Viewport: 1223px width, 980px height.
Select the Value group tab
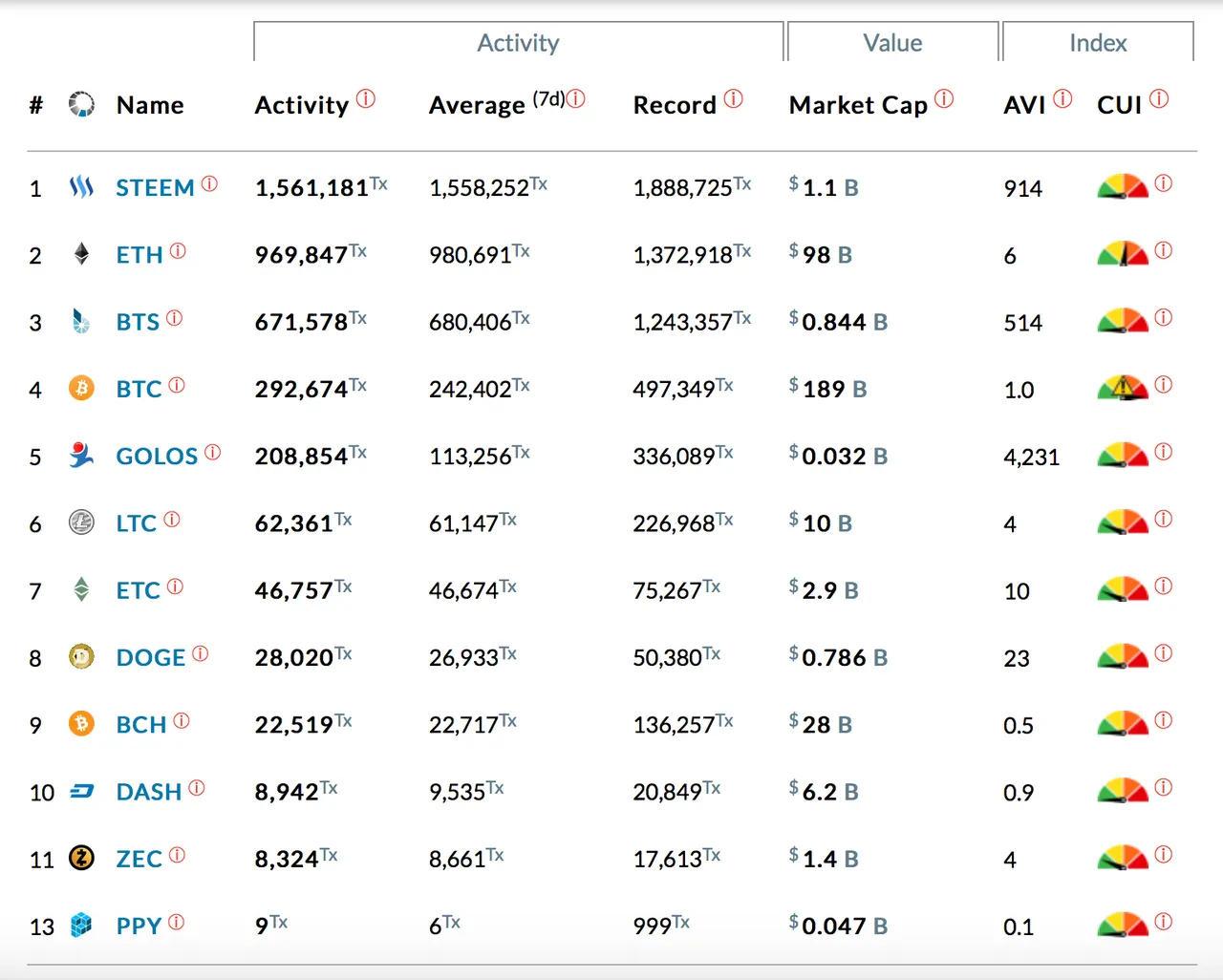tap(892, 43)
